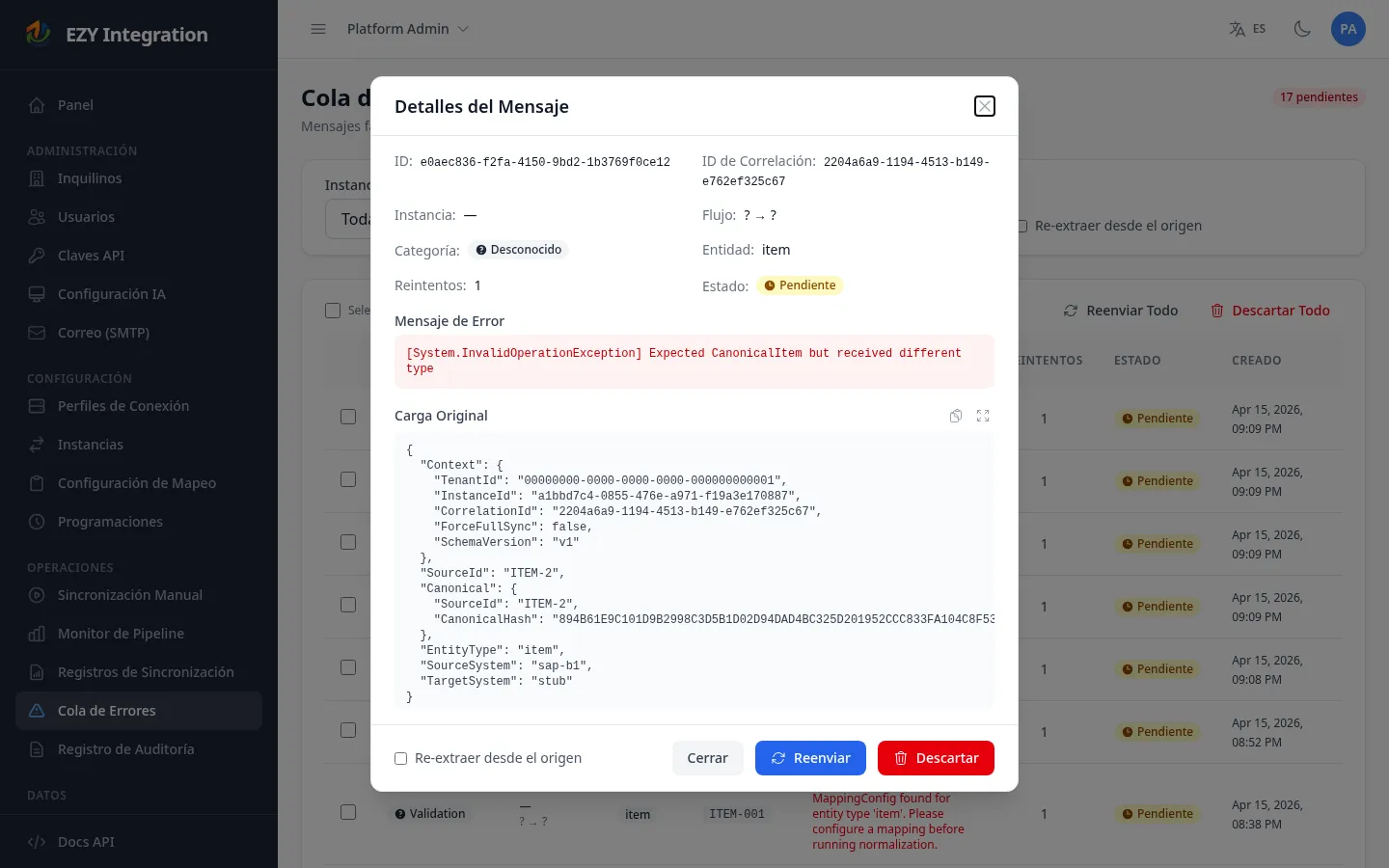Click the EZY Integration logo
Screen dimensions: 1389x868
point(118,34)
